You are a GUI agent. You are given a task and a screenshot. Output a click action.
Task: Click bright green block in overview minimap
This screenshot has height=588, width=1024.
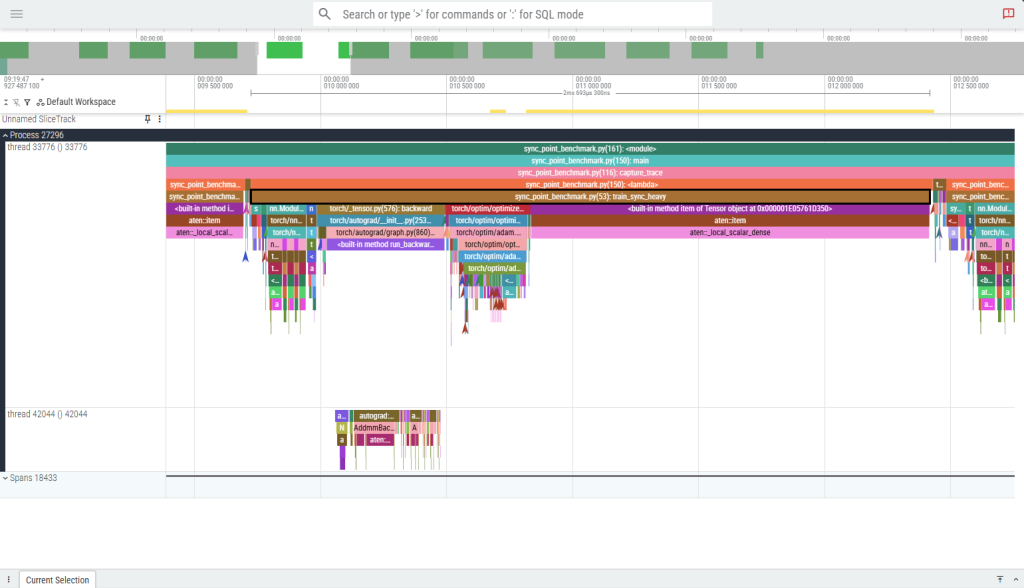click(x=284, y=50)
